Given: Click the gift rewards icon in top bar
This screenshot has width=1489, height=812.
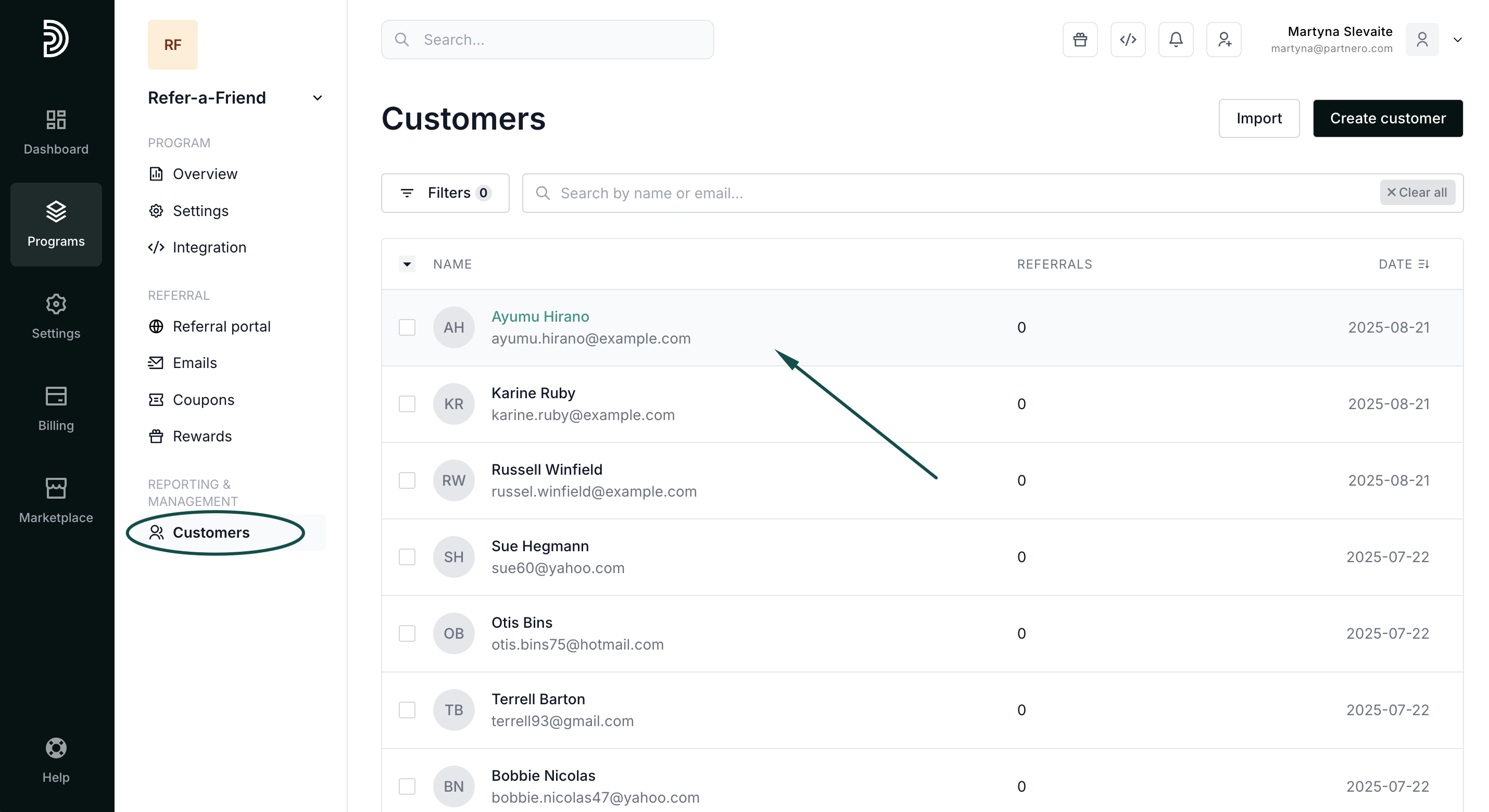Looking at the screenshot, I should click(1080, 40).
